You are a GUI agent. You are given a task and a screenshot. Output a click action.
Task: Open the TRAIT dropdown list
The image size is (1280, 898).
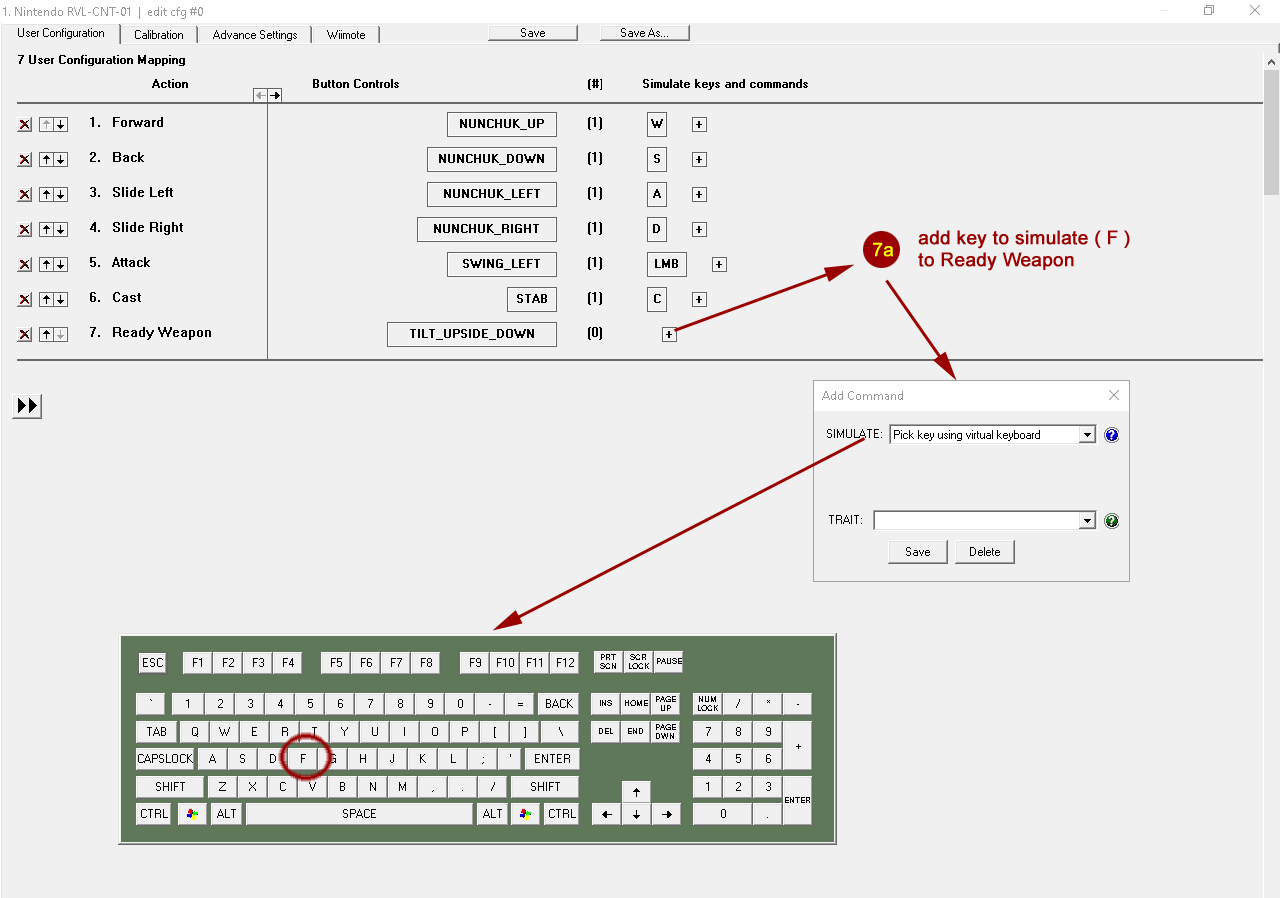tap(1087, 521)
